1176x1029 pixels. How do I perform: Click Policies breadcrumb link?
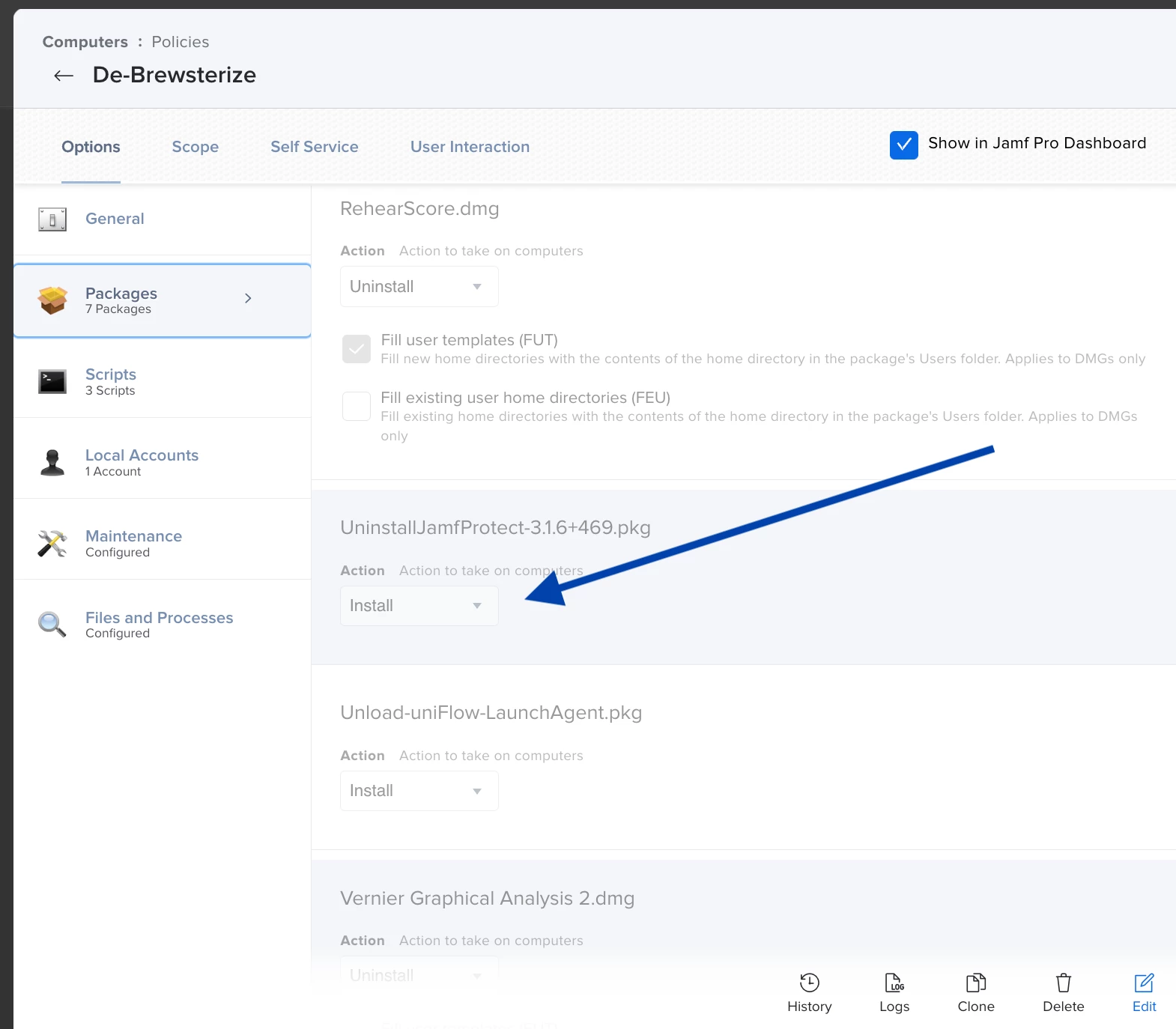pyautogui.click(x=181, y=42)
